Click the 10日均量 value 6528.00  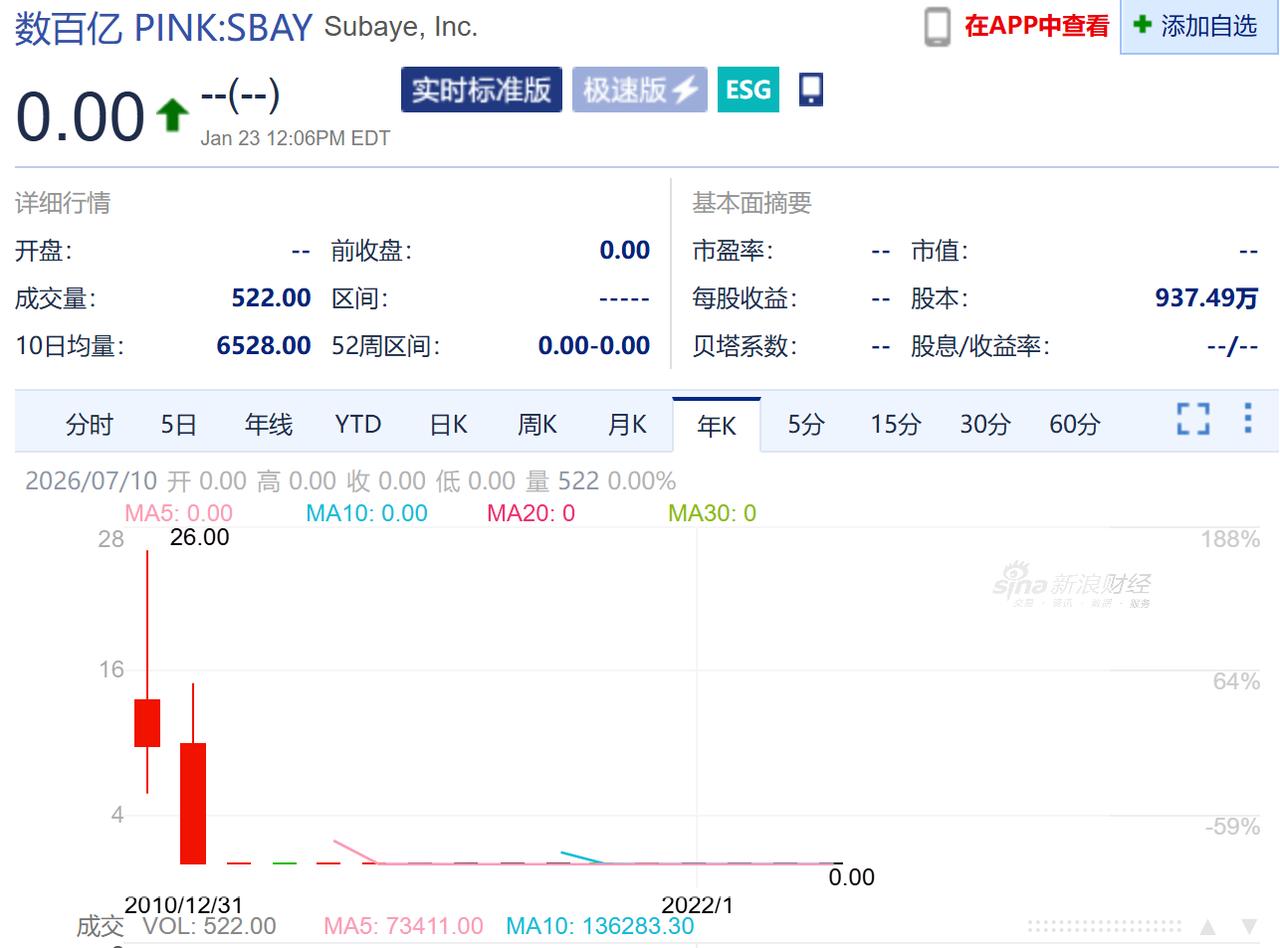click(264, 346)
